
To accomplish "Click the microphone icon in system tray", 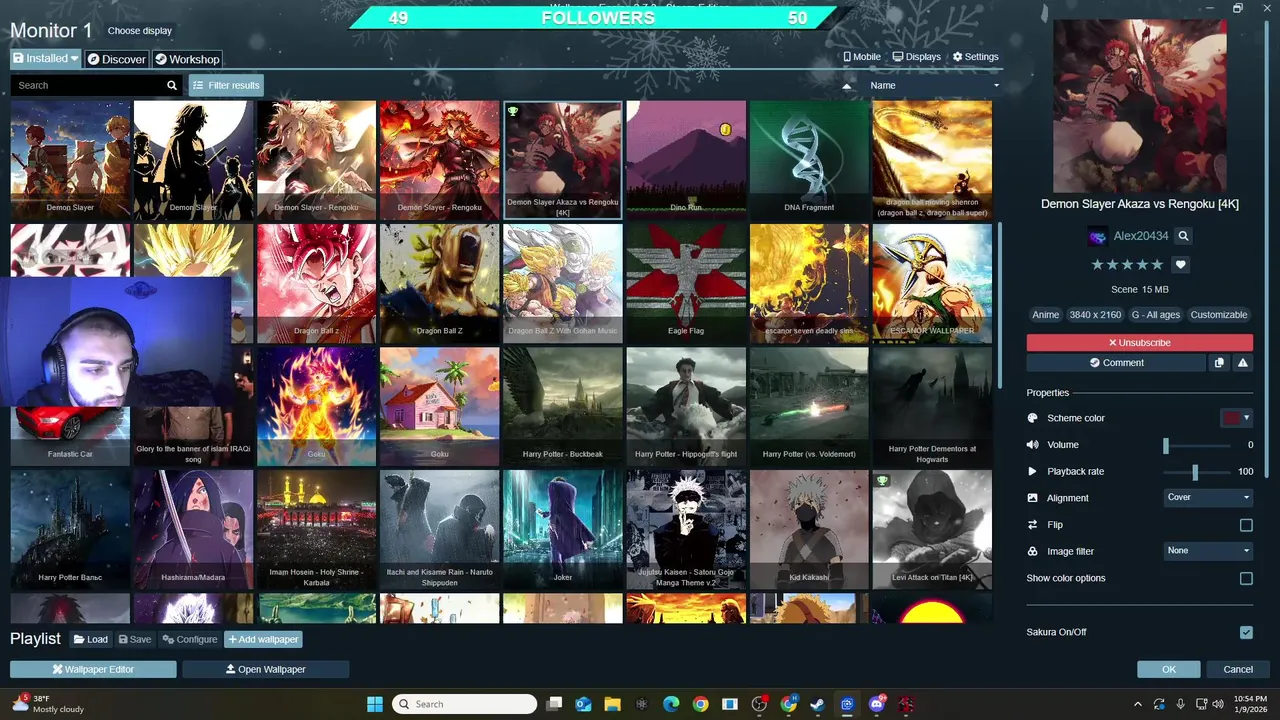I will [1181, 704].
